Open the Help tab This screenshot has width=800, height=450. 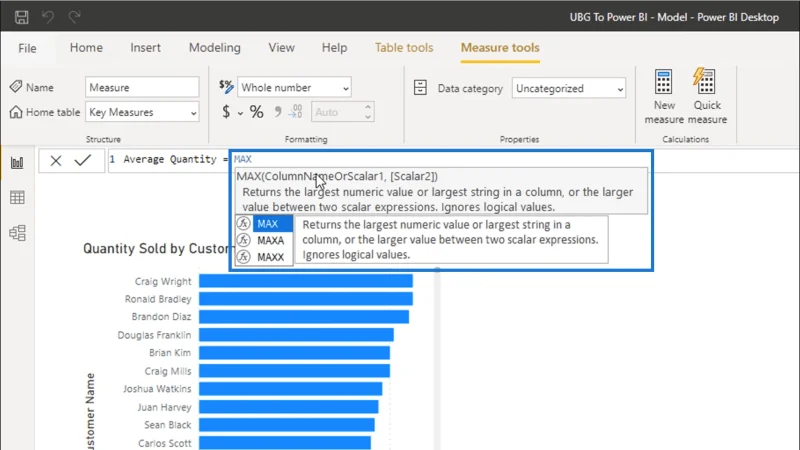334,47
